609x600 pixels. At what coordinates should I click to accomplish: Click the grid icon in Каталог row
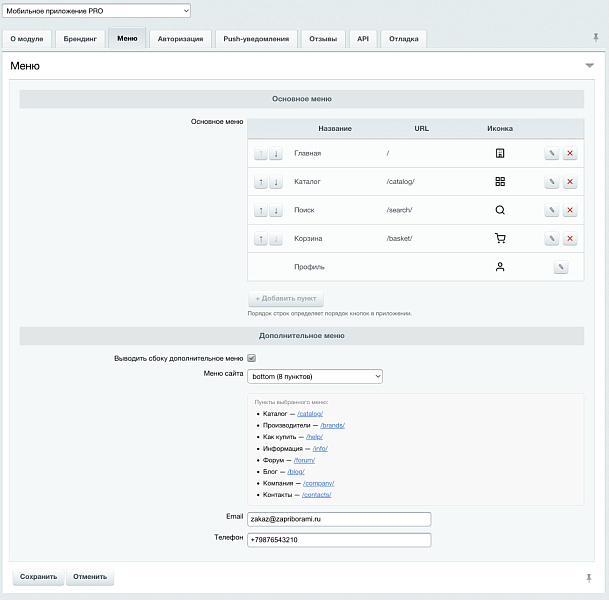(x=500, y=182)
